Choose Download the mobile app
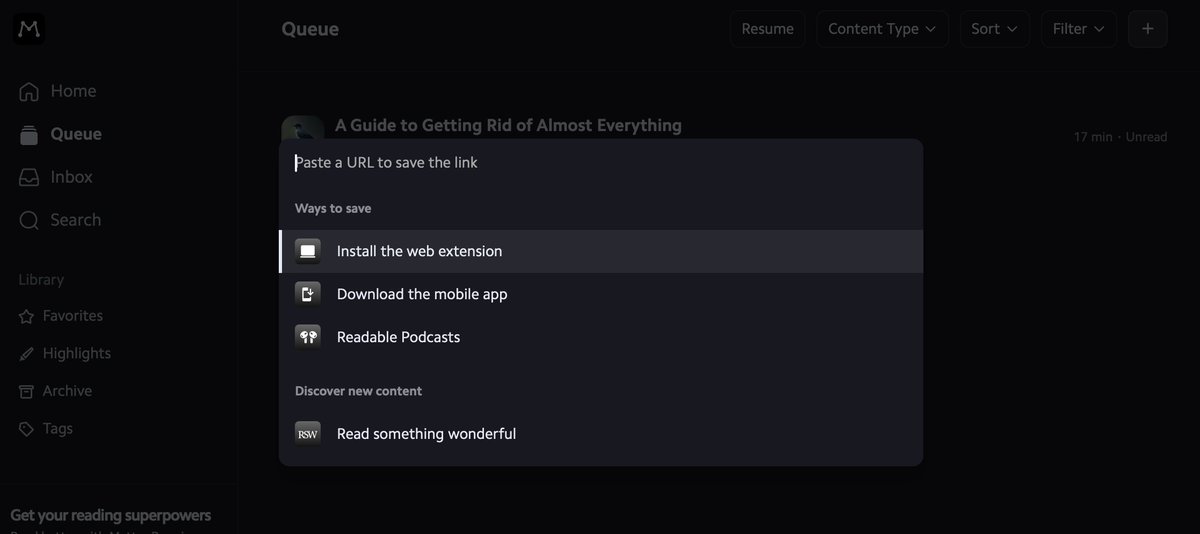The height and width of the screenshot is (534, 1200). [x=601, y=294]
